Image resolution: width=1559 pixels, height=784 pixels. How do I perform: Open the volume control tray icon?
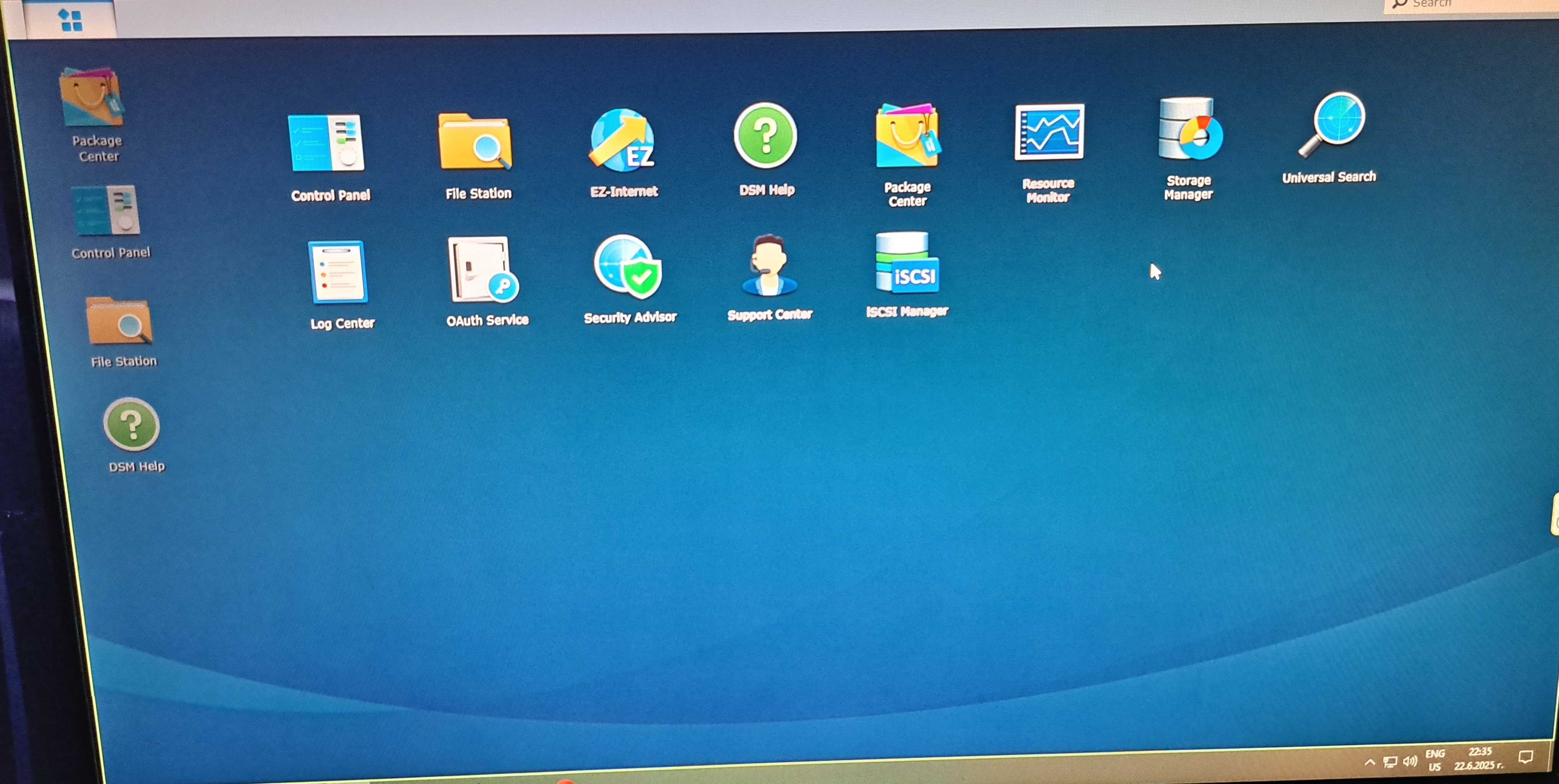(x=1410, y=761)
